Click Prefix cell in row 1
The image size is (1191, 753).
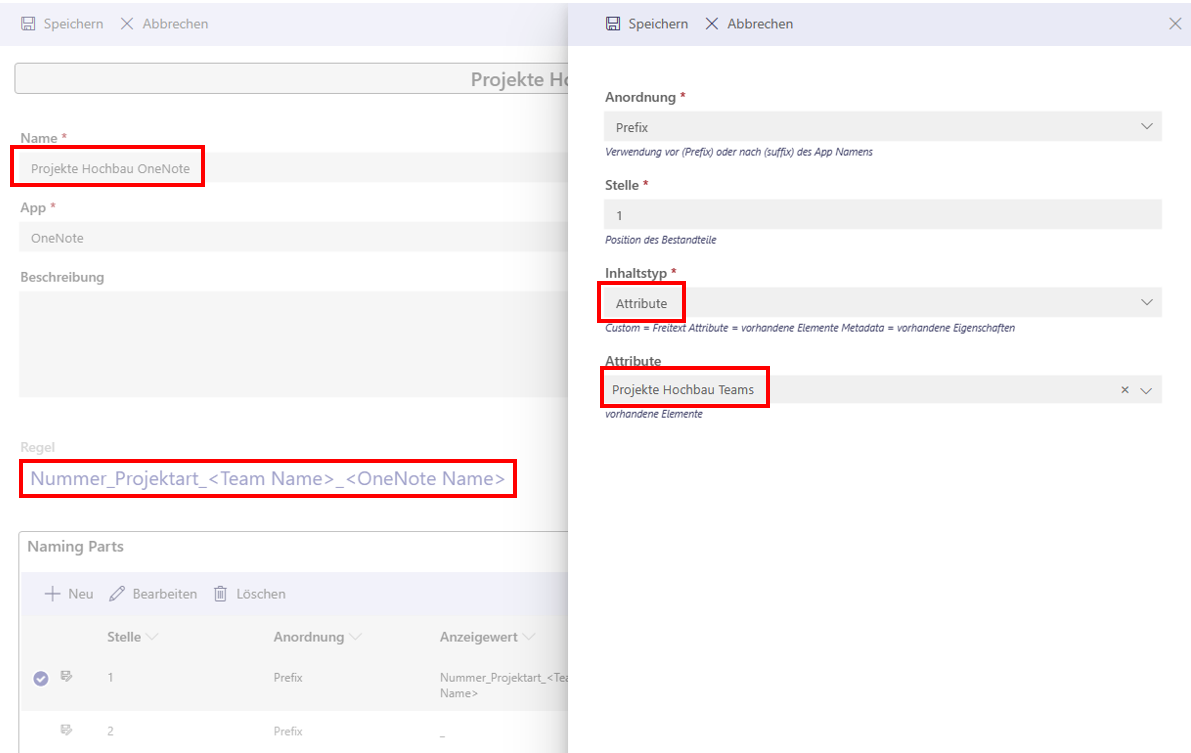[288, 677]
